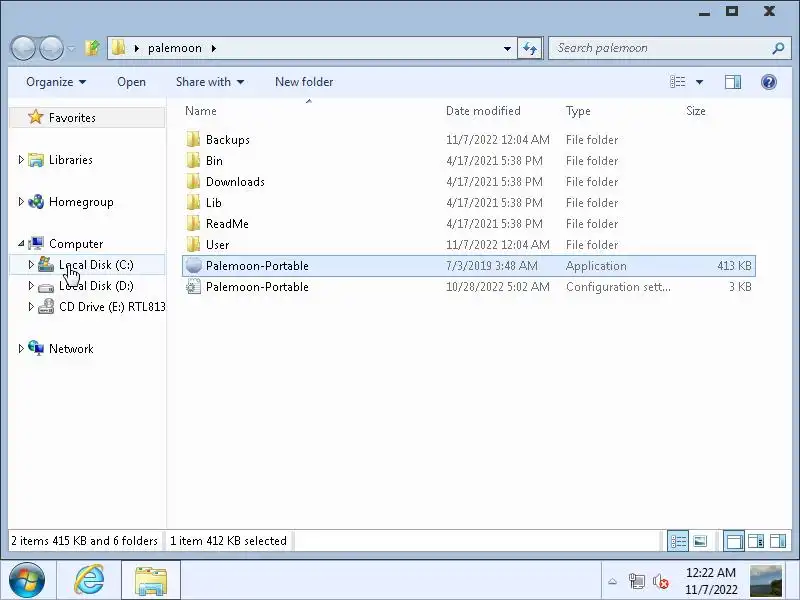Go back with the Back arrow button
Image resolution: width=800 pixels, height=600 pixels.
23,48
